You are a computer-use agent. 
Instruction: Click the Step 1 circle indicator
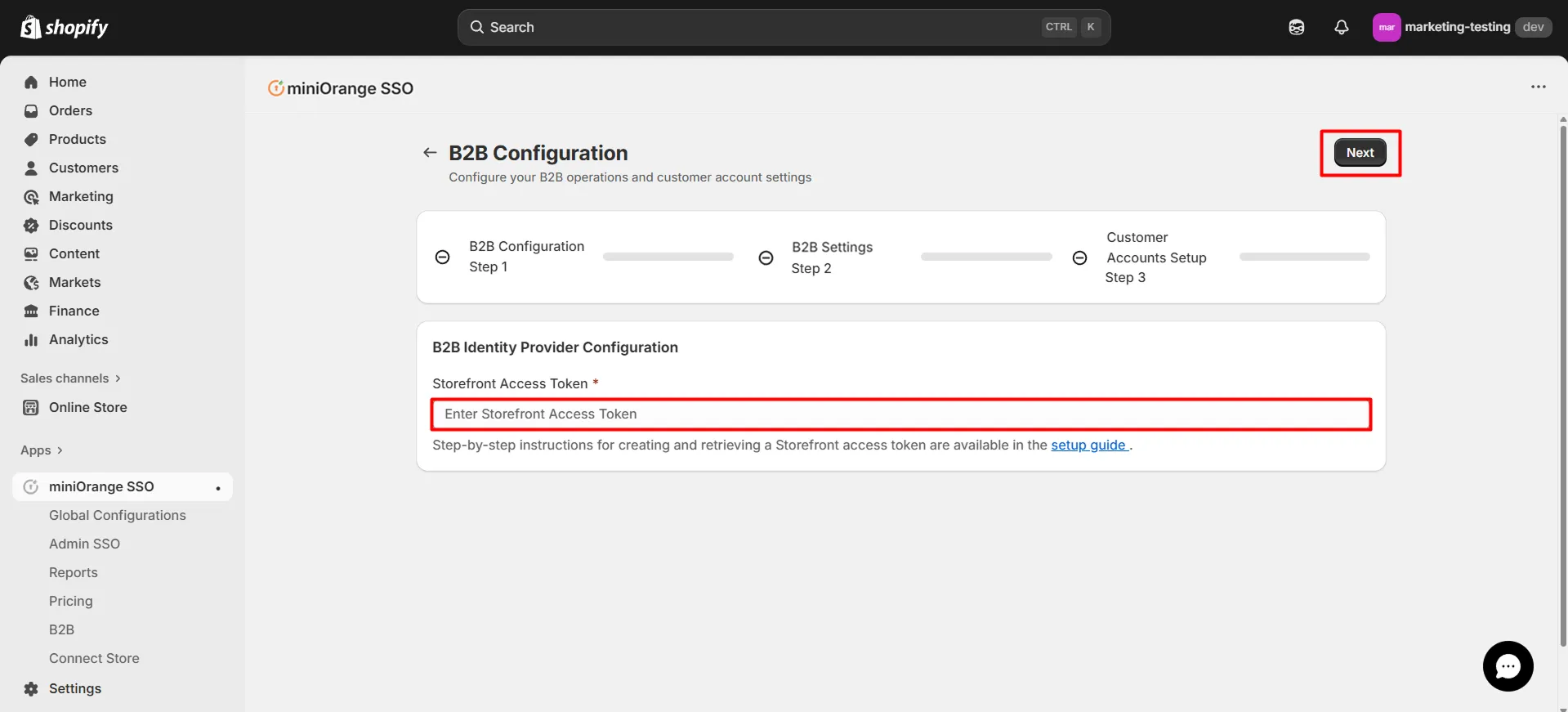point(442,257)
